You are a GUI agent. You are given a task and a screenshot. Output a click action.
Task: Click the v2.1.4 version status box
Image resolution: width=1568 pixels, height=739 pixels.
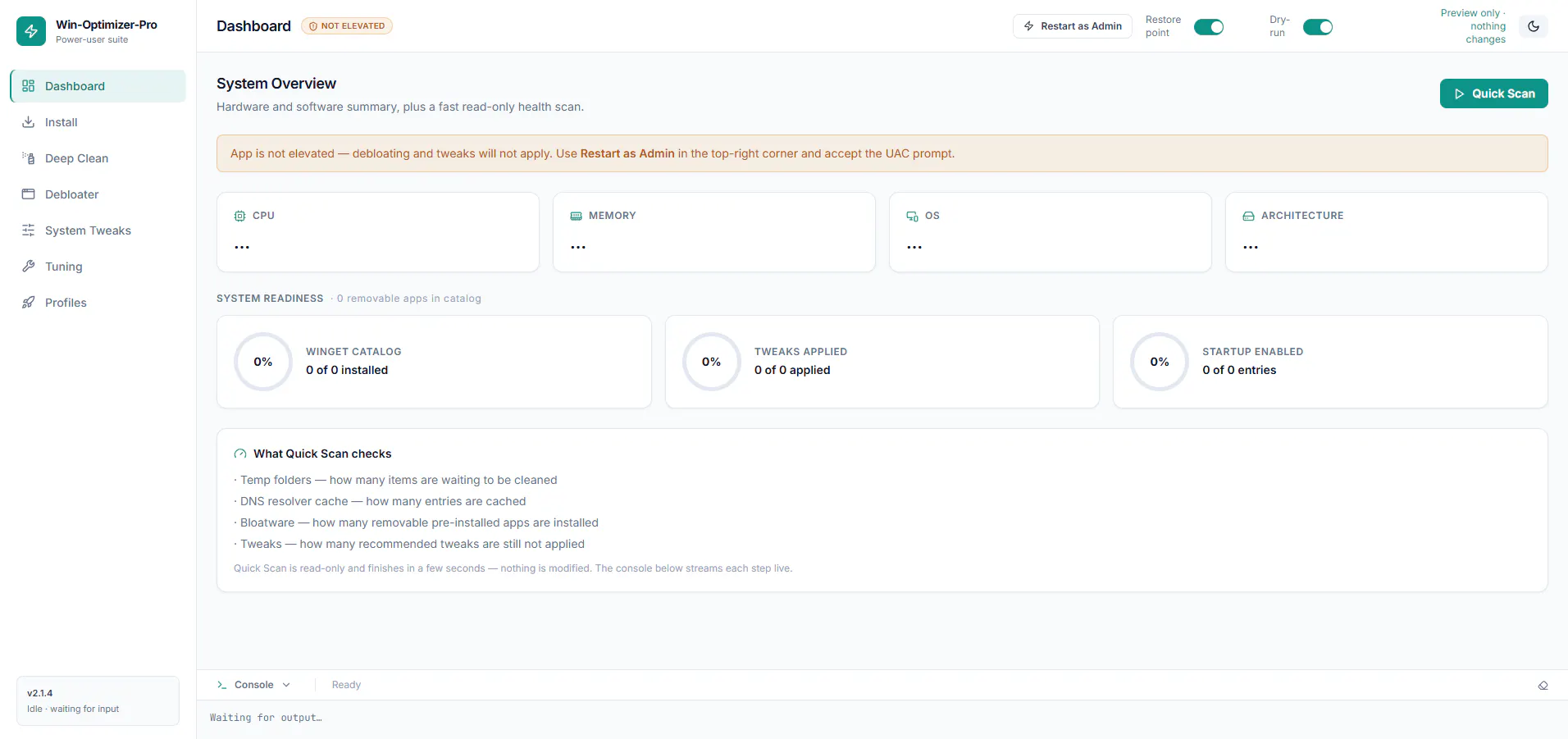tap(98, 700)
